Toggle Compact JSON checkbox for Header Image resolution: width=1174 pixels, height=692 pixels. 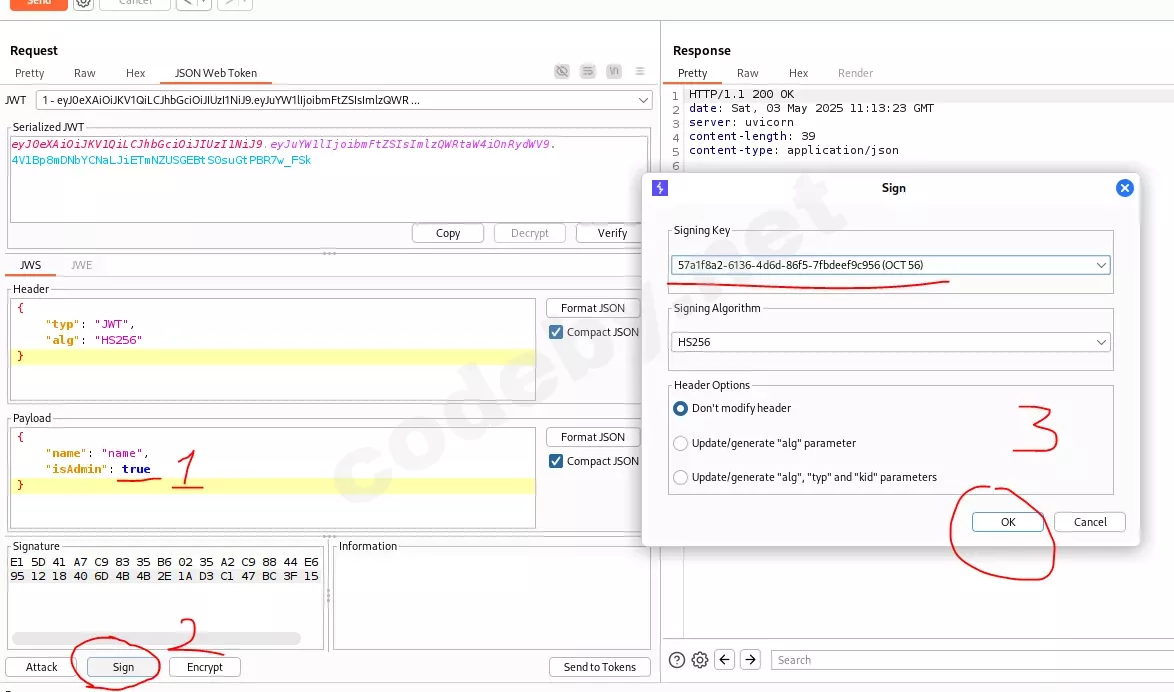(556, 332)
